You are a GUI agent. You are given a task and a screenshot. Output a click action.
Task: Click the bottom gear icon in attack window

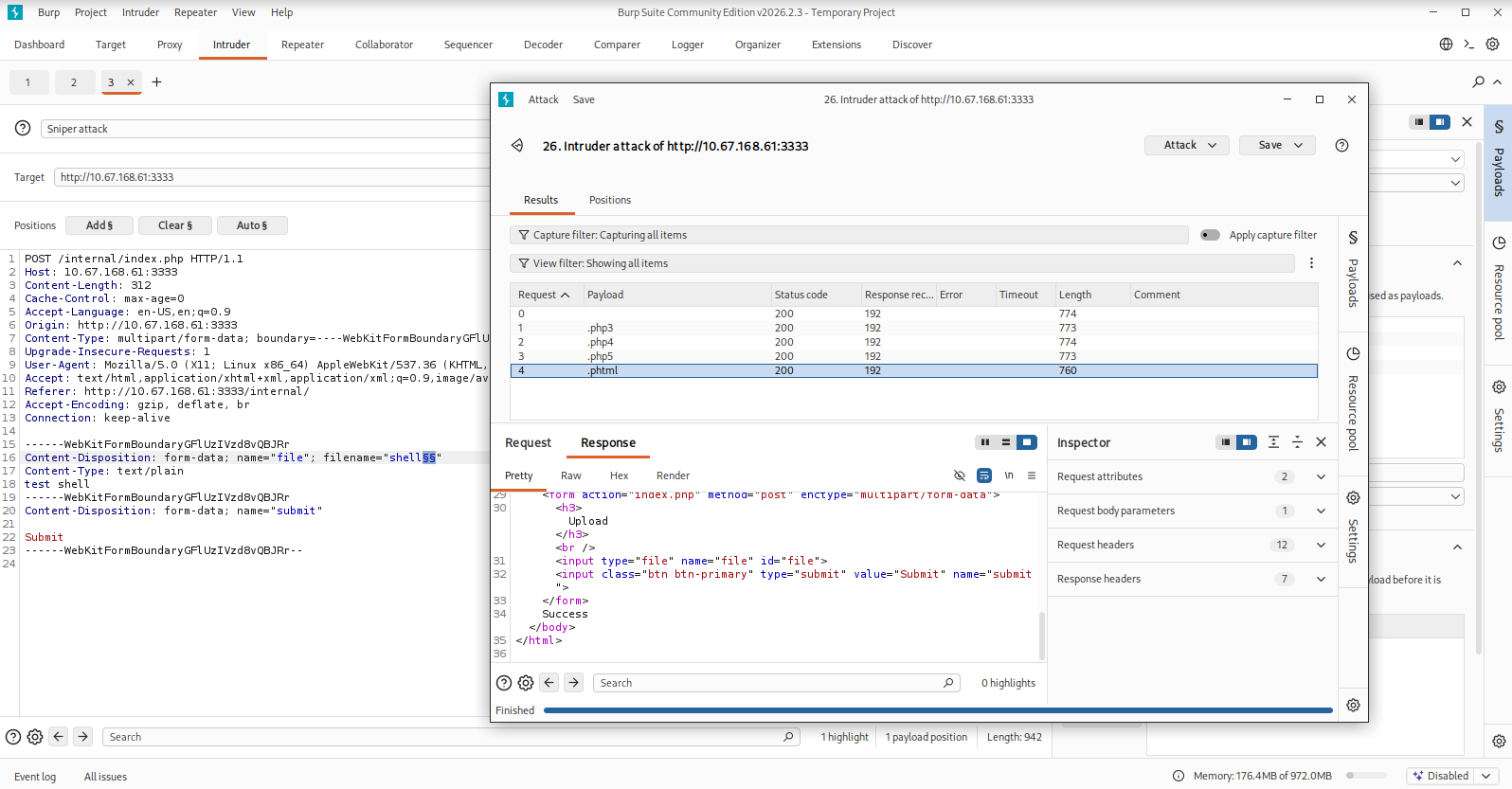point(1353,705)
